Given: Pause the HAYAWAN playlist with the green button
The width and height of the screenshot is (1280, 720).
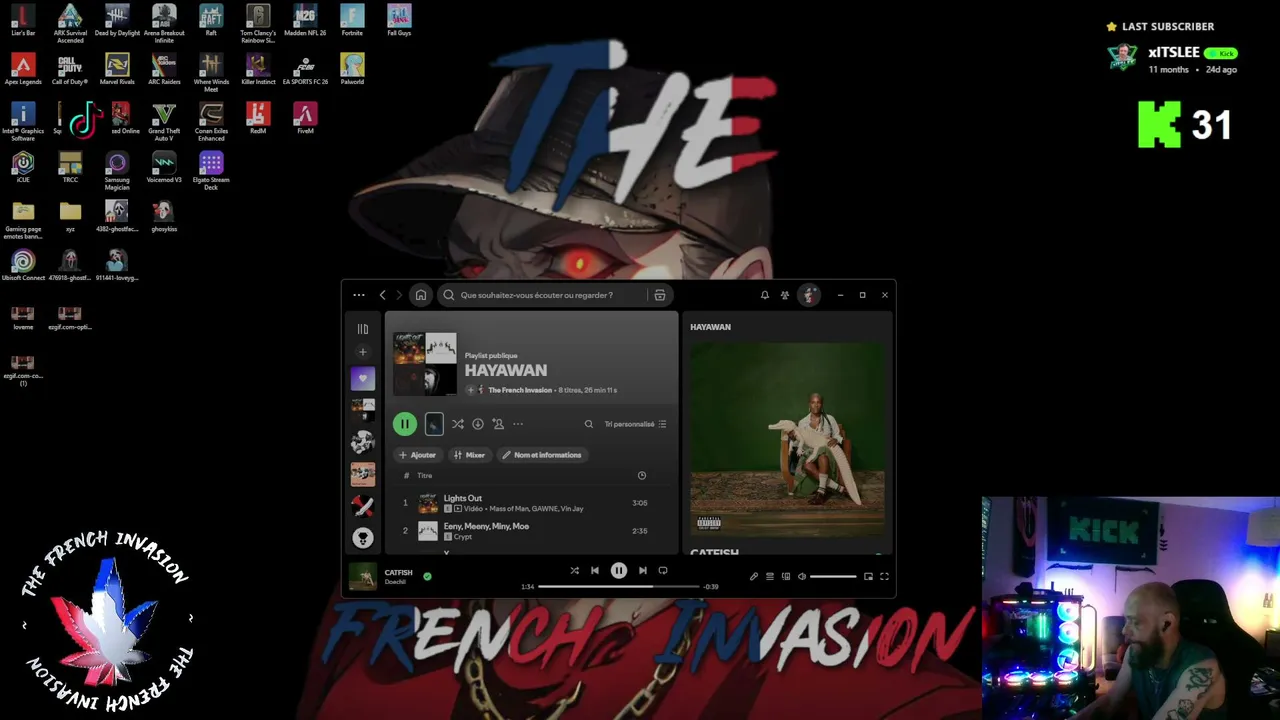Looking at the screenshot, I should coord(405,424).
